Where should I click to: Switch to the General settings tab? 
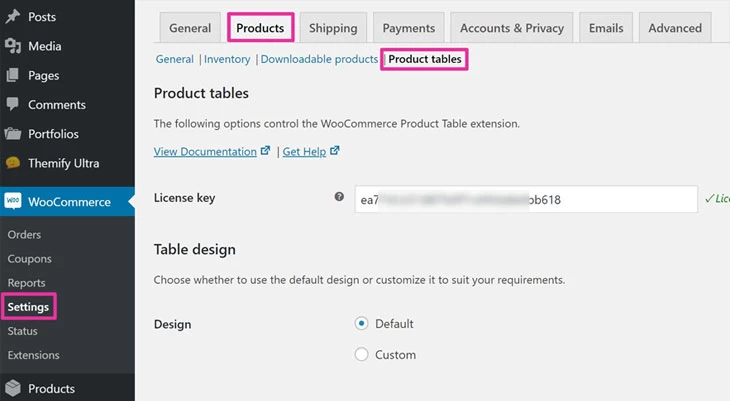point(190,28)
